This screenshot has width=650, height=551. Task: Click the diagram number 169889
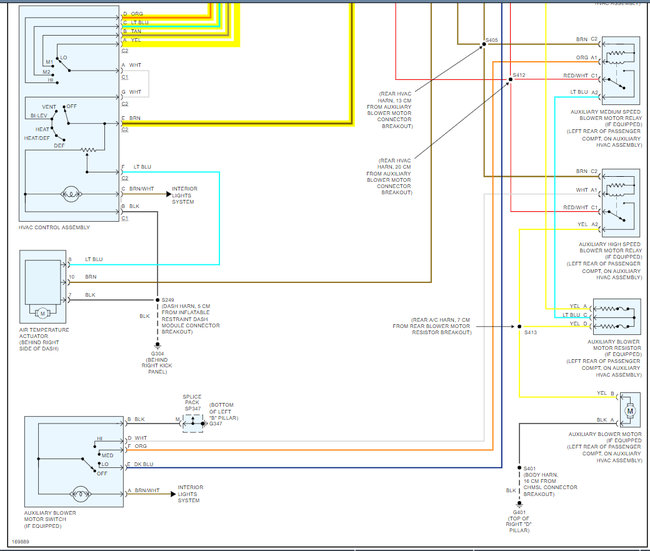pyautogui.click(x=20, y=541)
